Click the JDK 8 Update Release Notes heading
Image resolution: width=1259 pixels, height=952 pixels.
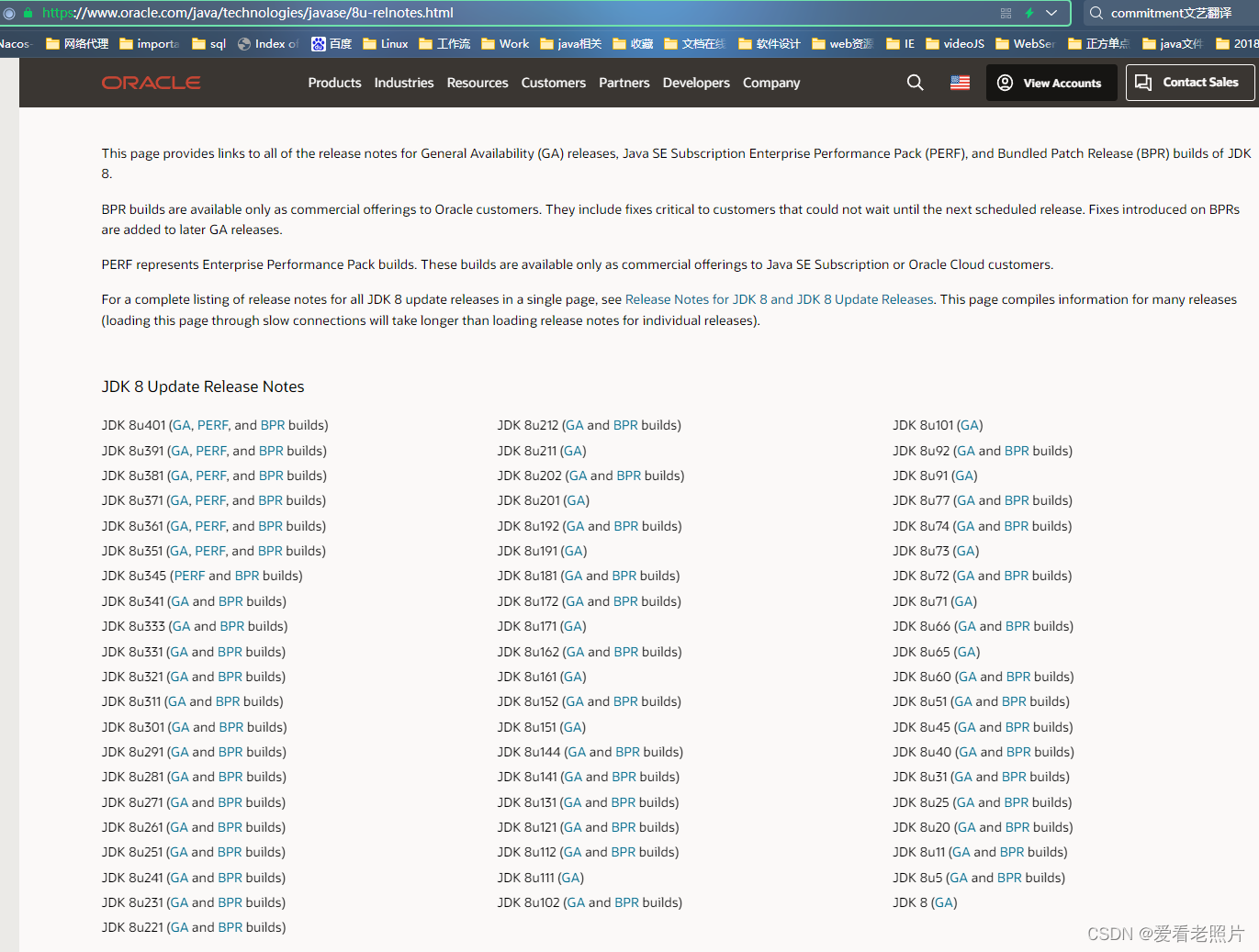(203, 386)
